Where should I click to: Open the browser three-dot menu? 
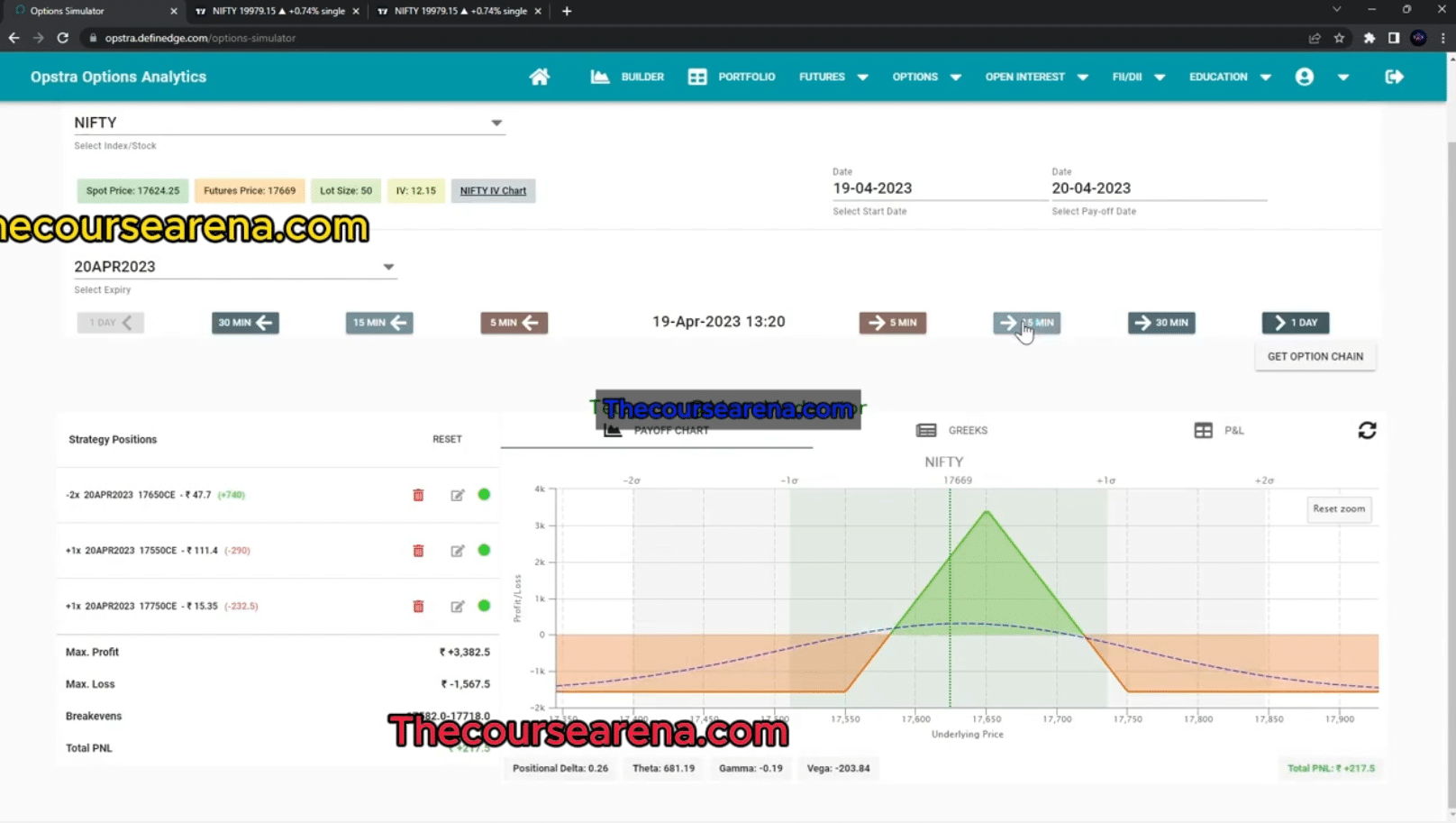point(1442,38)
